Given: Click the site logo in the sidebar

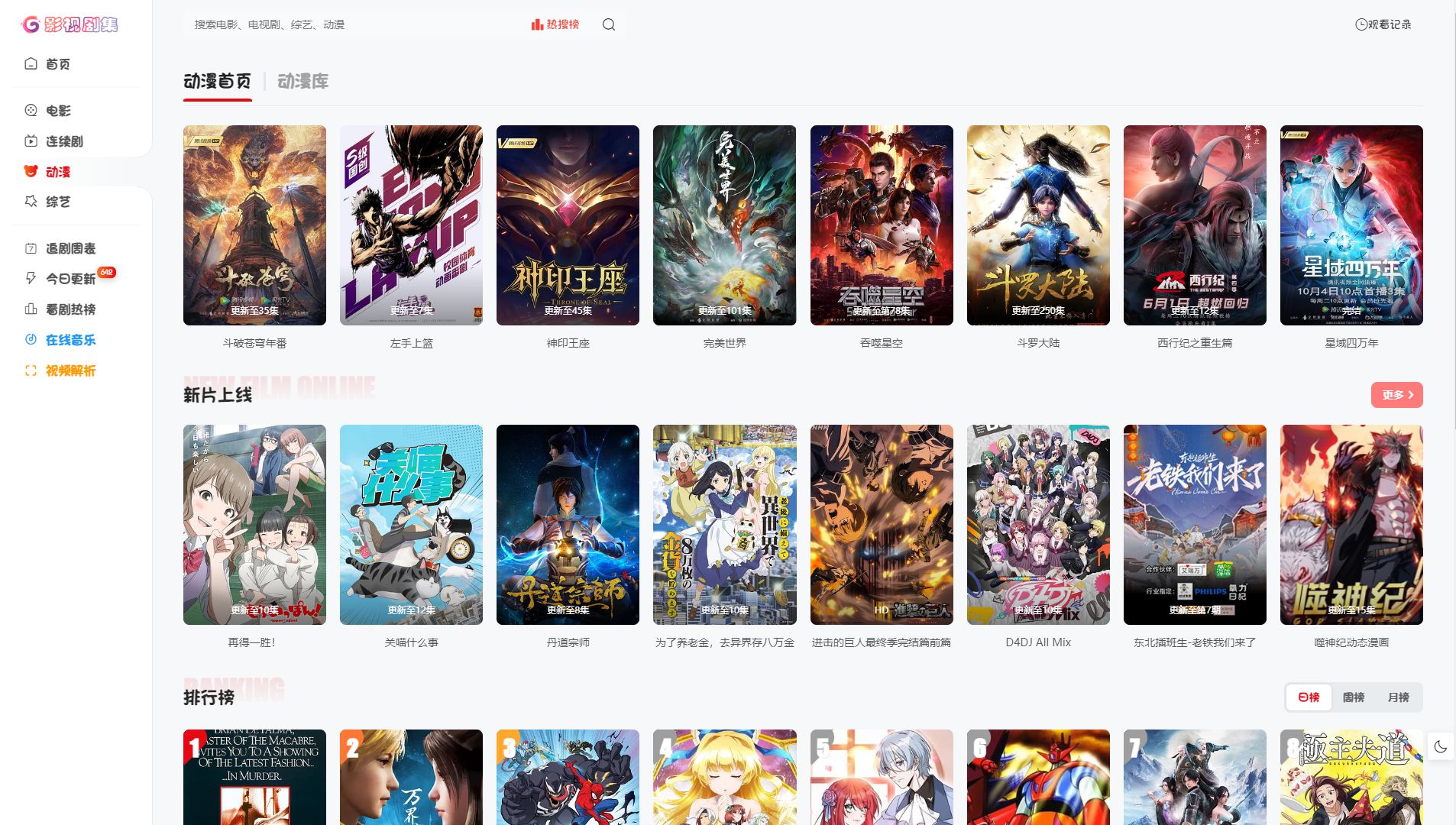Looking at the screenshot, I should (x=70, y=24).
